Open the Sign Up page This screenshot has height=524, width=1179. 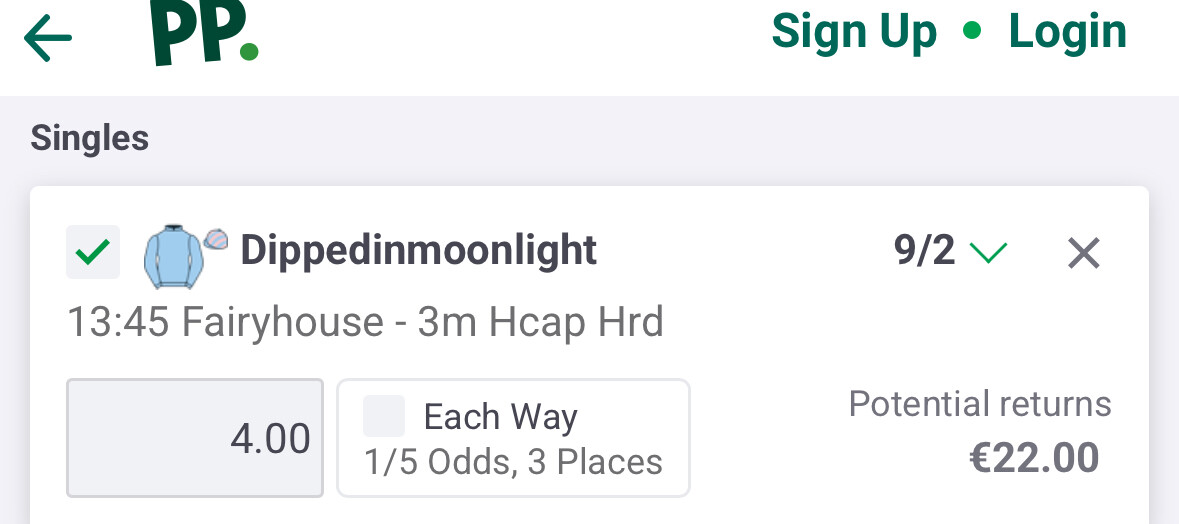(x=854, y=31)
